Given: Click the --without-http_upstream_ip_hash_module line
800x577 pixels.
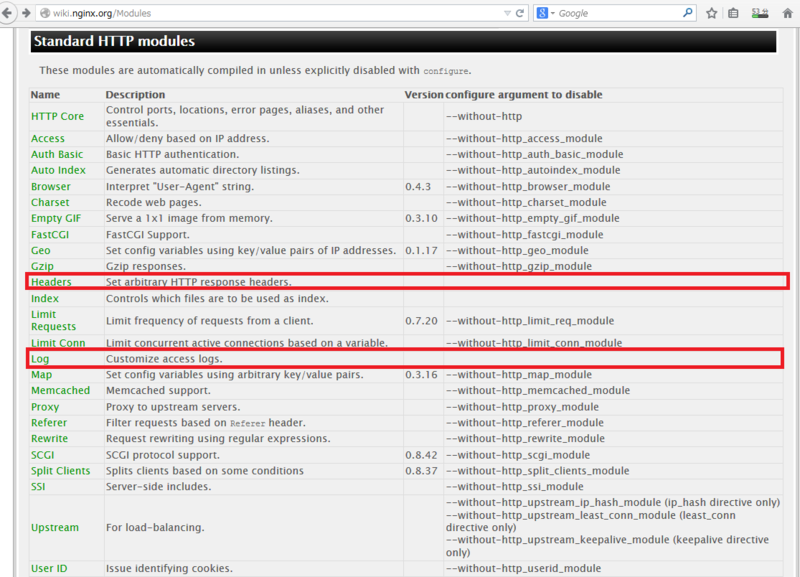Looking at the screenshot, I should coord(613,503).
